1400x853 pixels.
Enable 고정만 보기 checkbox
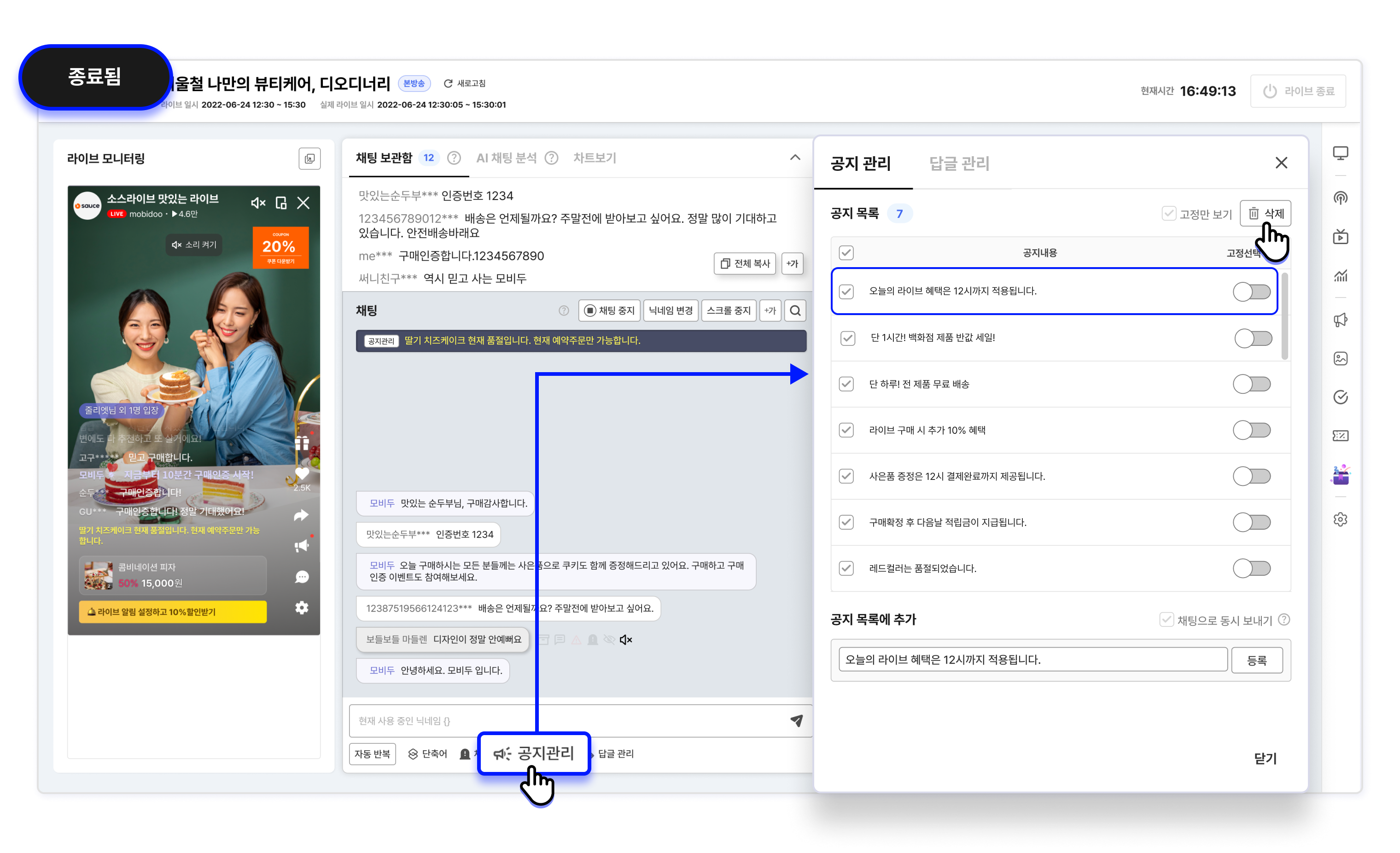(1168, 214)
